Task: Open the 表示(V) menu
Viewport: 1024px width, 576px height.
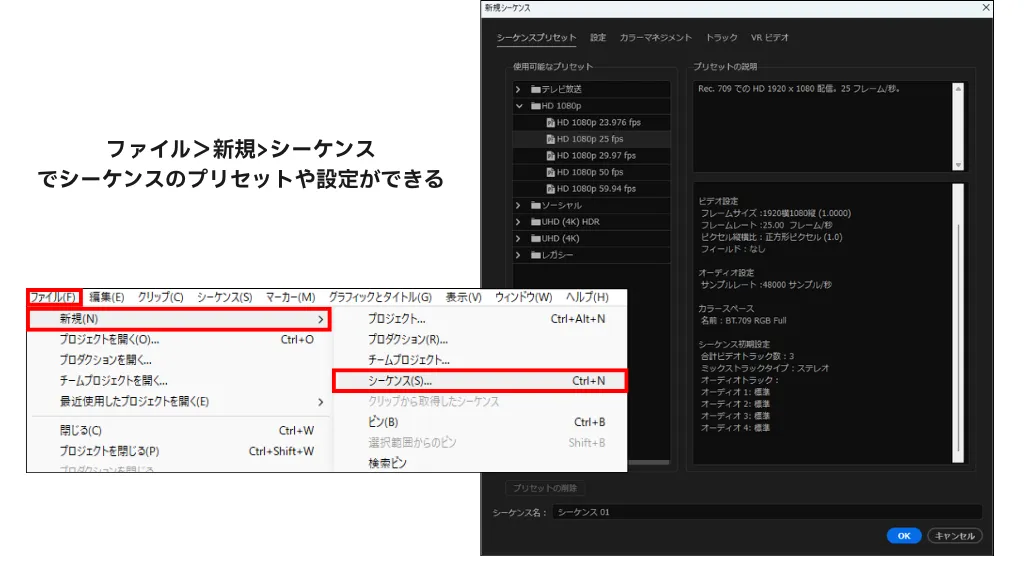Action: [464, 297]
